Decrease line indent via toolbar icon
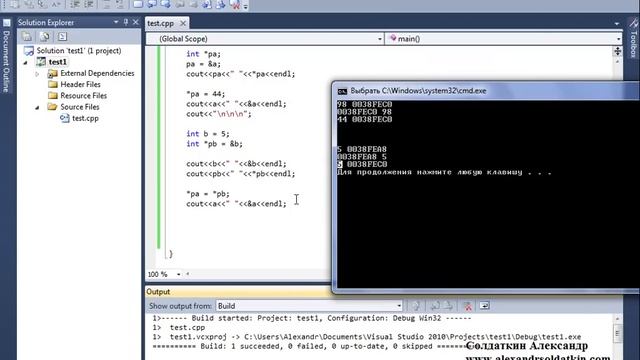640x360 pixels. pyautogui.click(x=75, y=4)
